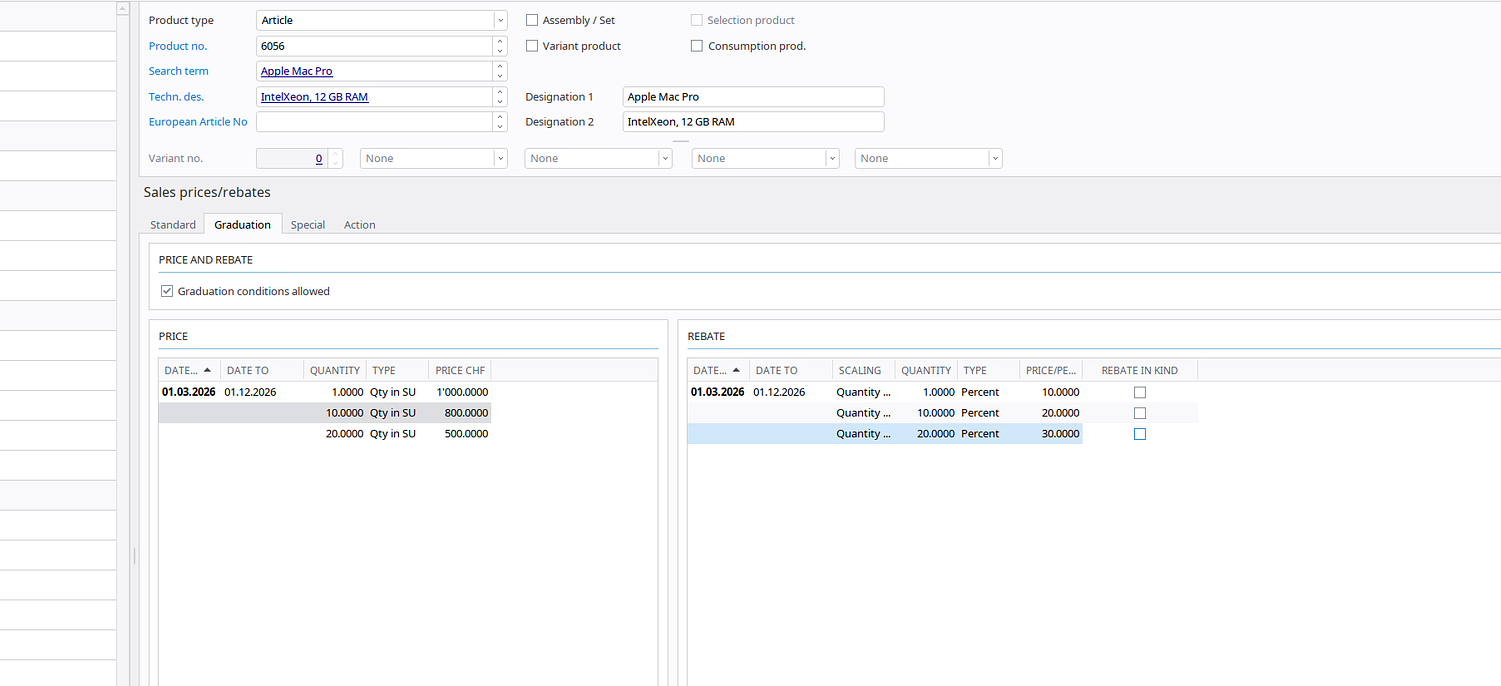Check the Variant product checkbox

(532, 46)
